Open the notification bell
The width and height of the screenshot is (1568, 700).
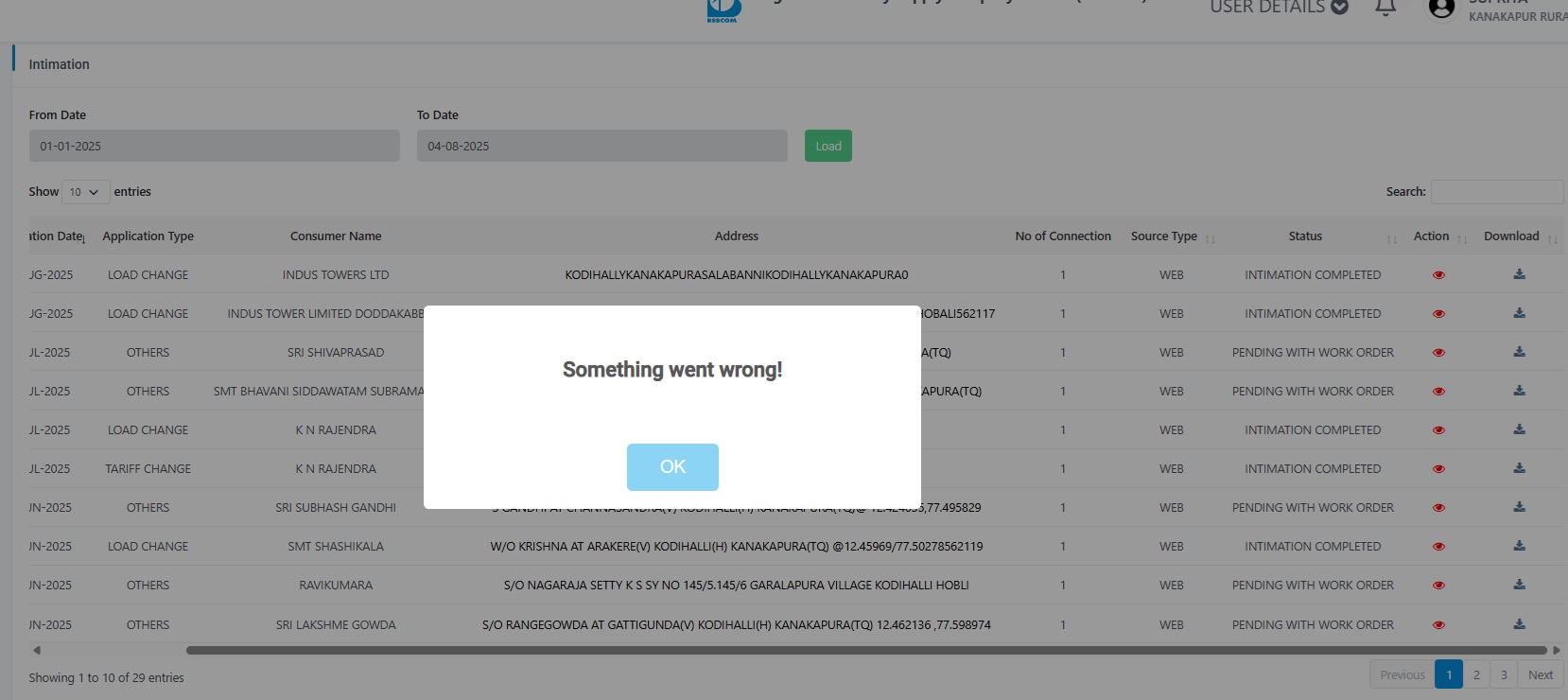(x=1385, y=7)
